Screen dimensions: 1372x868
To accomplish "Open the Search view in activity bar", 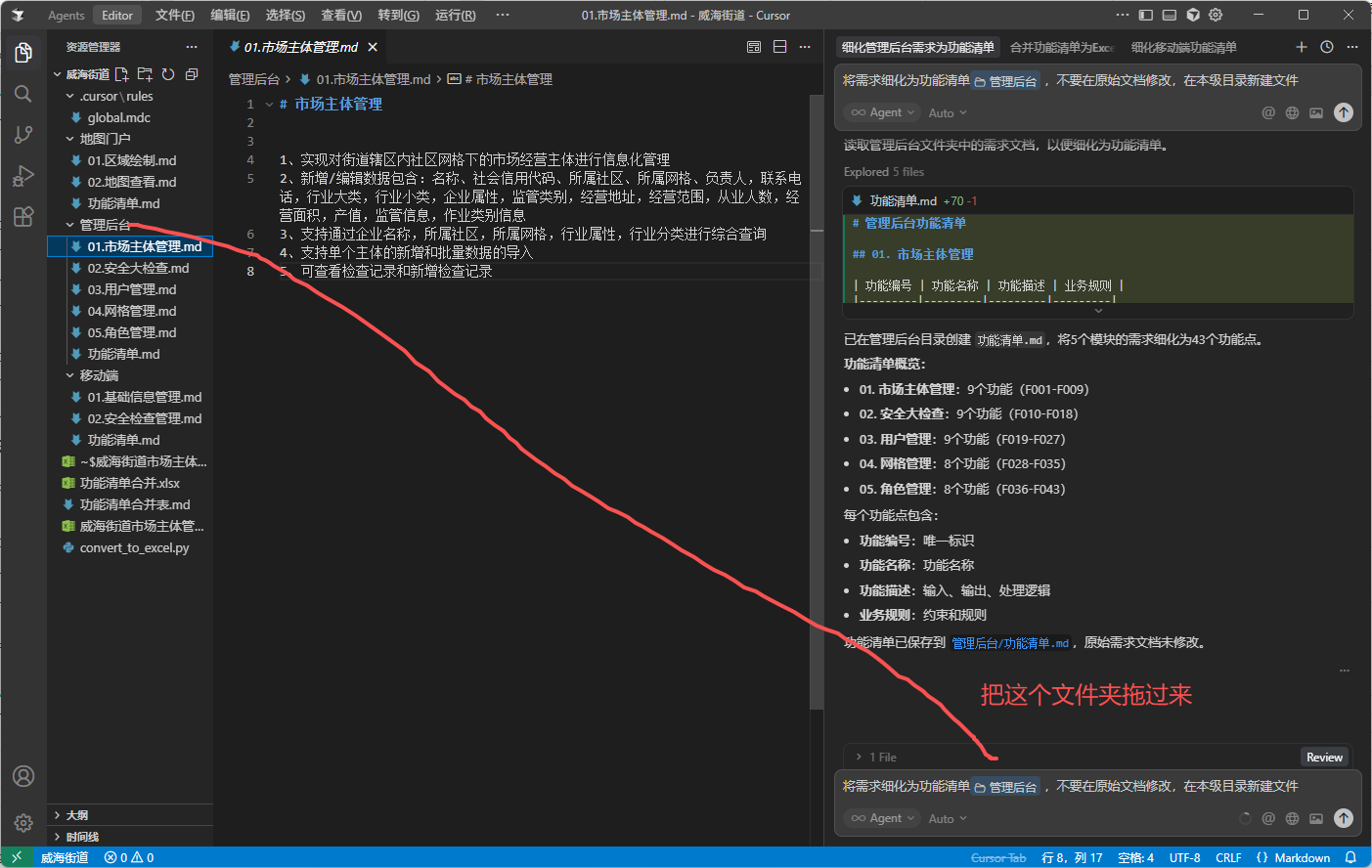I will pyautogui.click(x=23, y=94).
